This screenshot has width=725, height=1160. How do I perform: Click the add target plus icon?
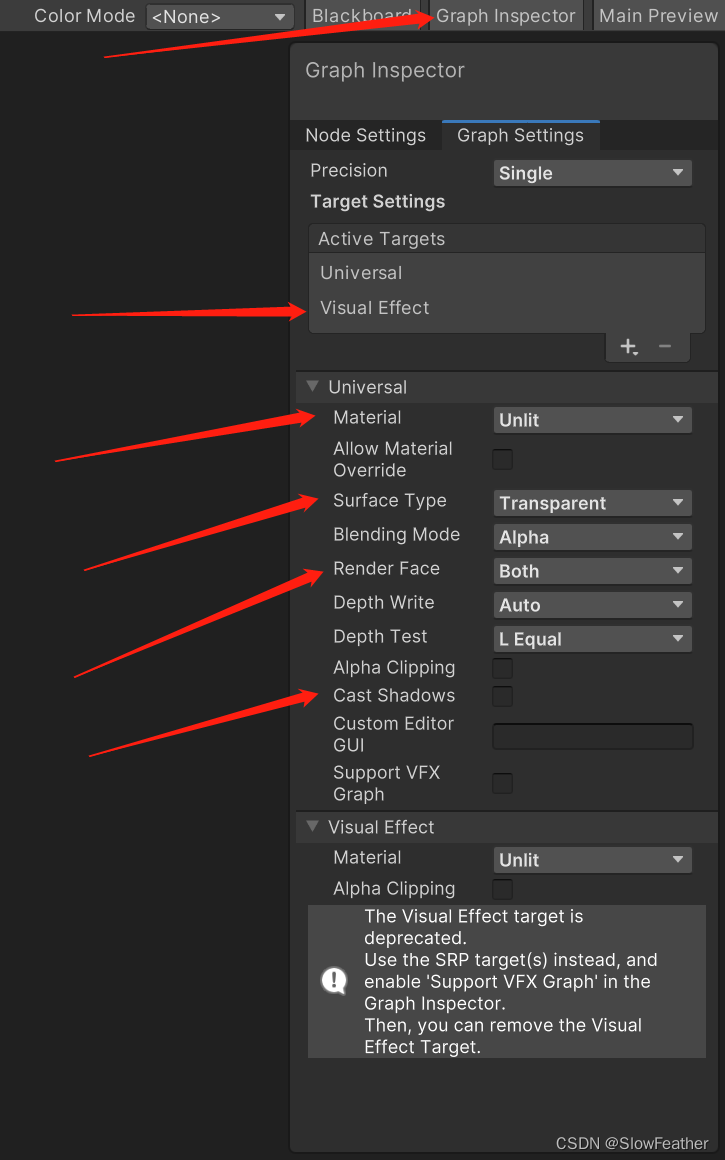(x=628, y=347)
